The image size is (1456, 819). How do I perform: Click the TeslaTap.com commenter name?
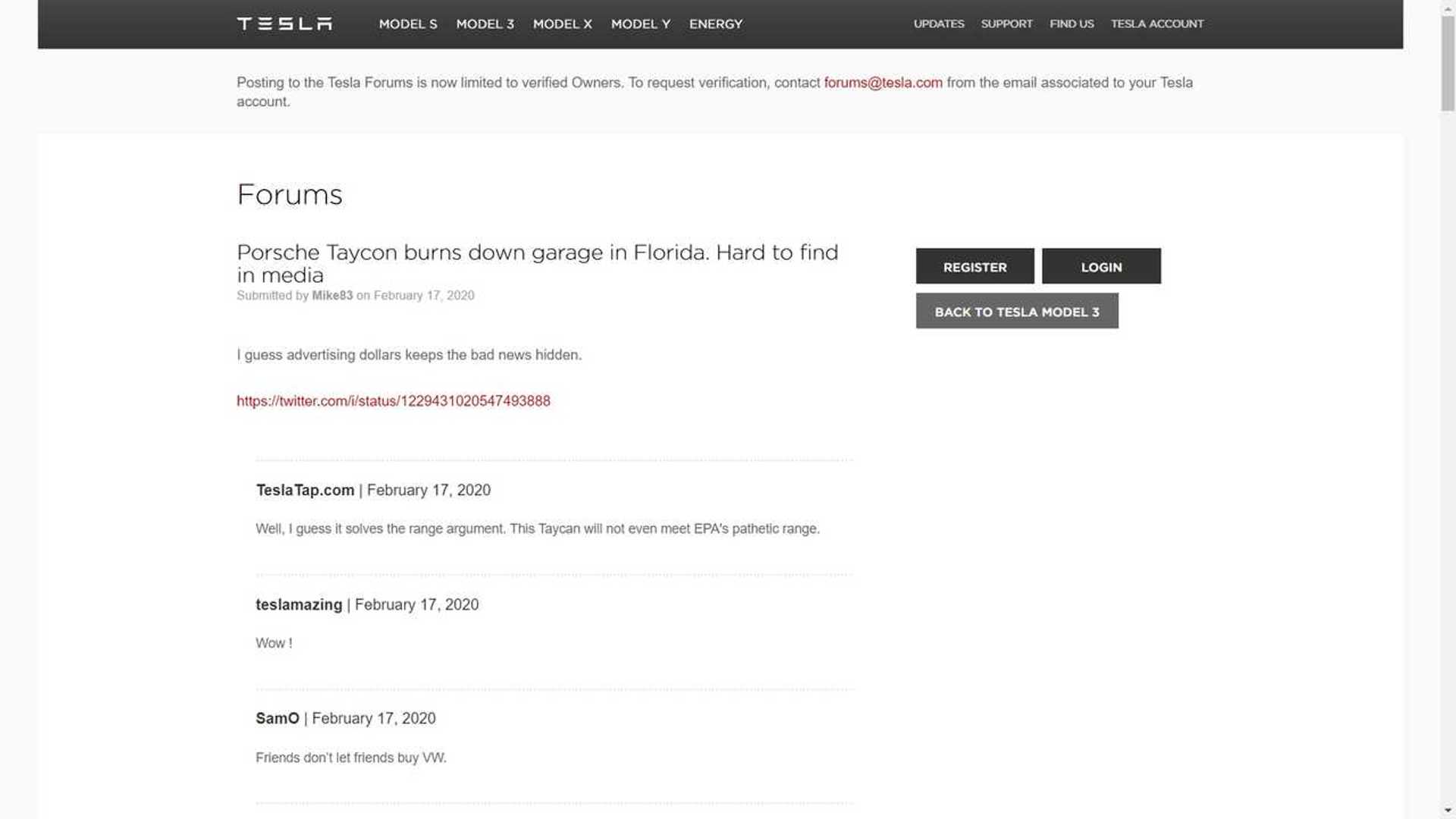[305, 491]
